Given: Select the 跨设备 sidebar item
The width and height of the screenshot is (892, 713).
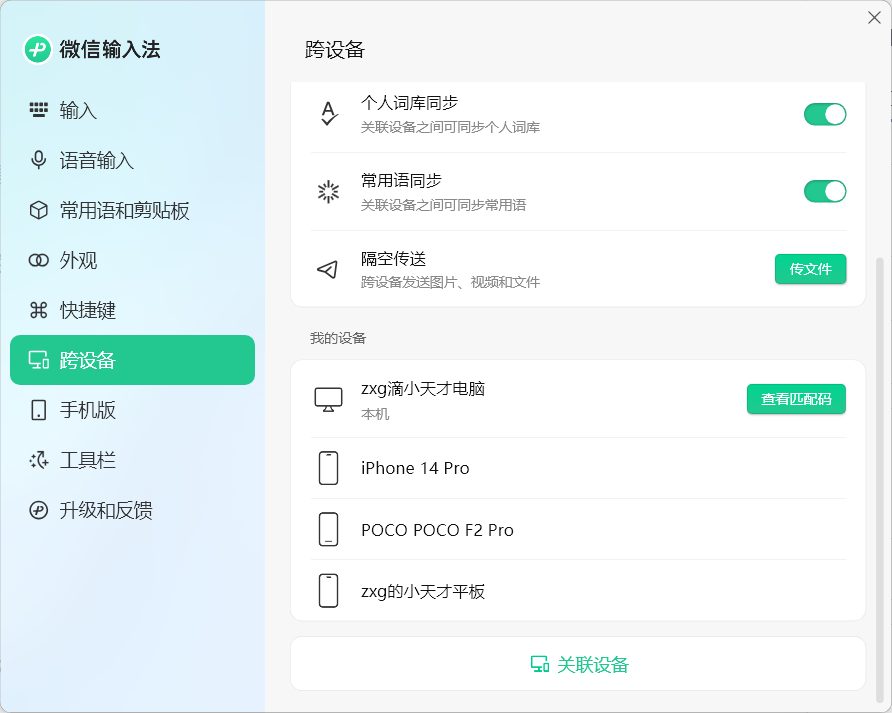Looking at the screenshot, I should tap(133, 360).
